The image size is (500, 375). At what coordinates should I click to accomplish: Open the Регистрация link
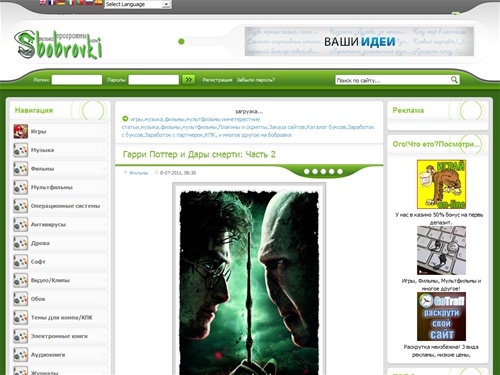click(217, 80)
